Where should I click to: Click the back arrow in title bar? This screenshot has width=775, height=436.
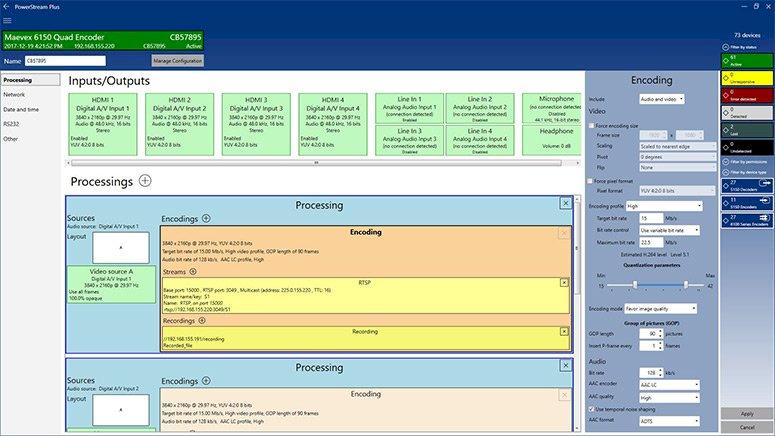click(8, 6)
